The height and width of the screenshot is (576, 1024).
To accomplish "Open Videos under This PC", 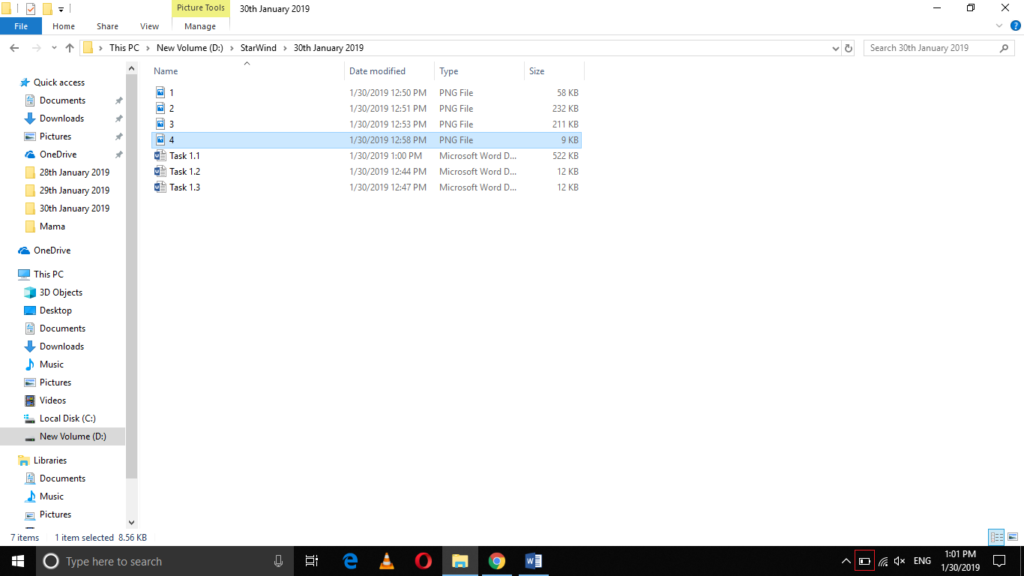I will point(52,400).
